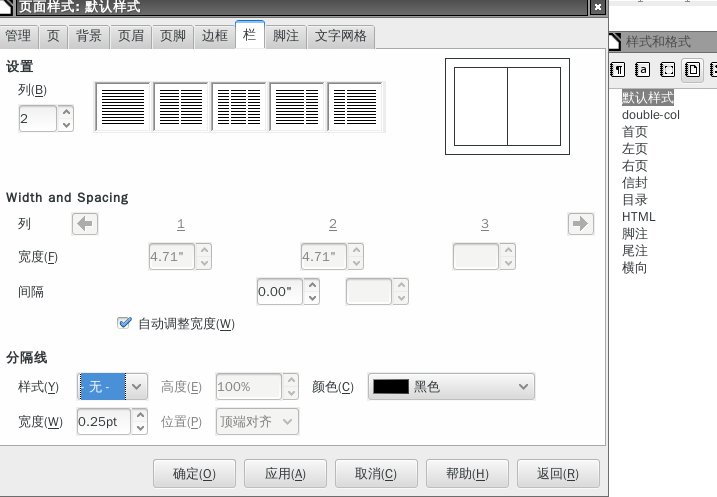This screenshot has height=497, width=717.
Task: Select 右页 in the styles list
Action: [635, 166]
